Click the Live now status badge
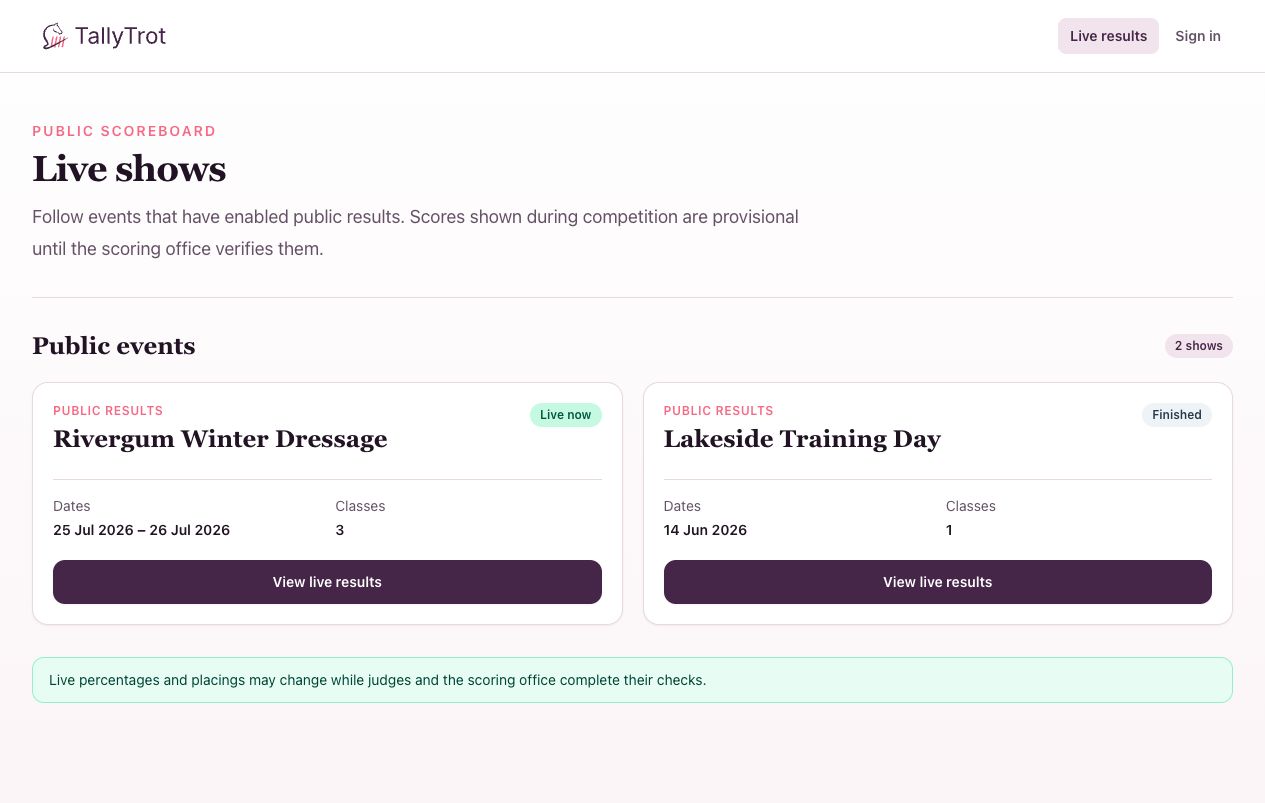The height and width of the screenshot is (803, 1265). coord(565,415)
